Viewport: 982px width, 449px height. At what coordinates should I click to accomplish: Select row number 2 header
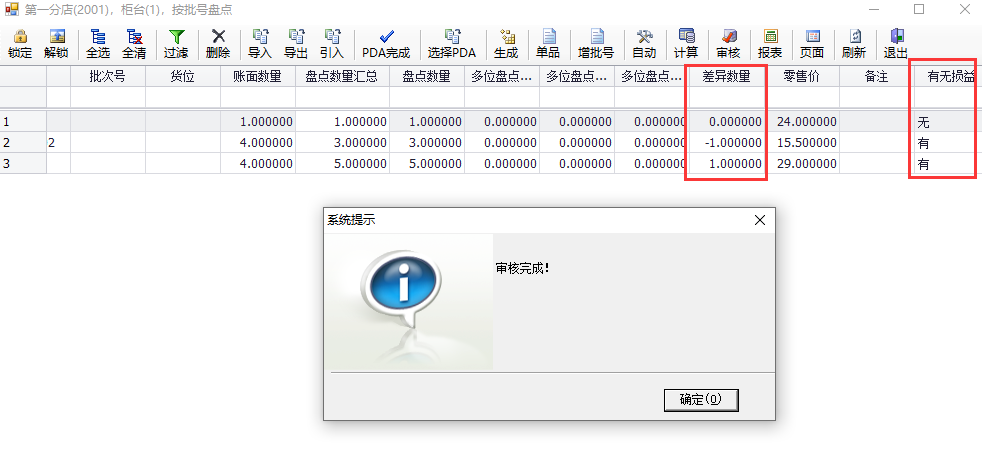click(23, 143)
